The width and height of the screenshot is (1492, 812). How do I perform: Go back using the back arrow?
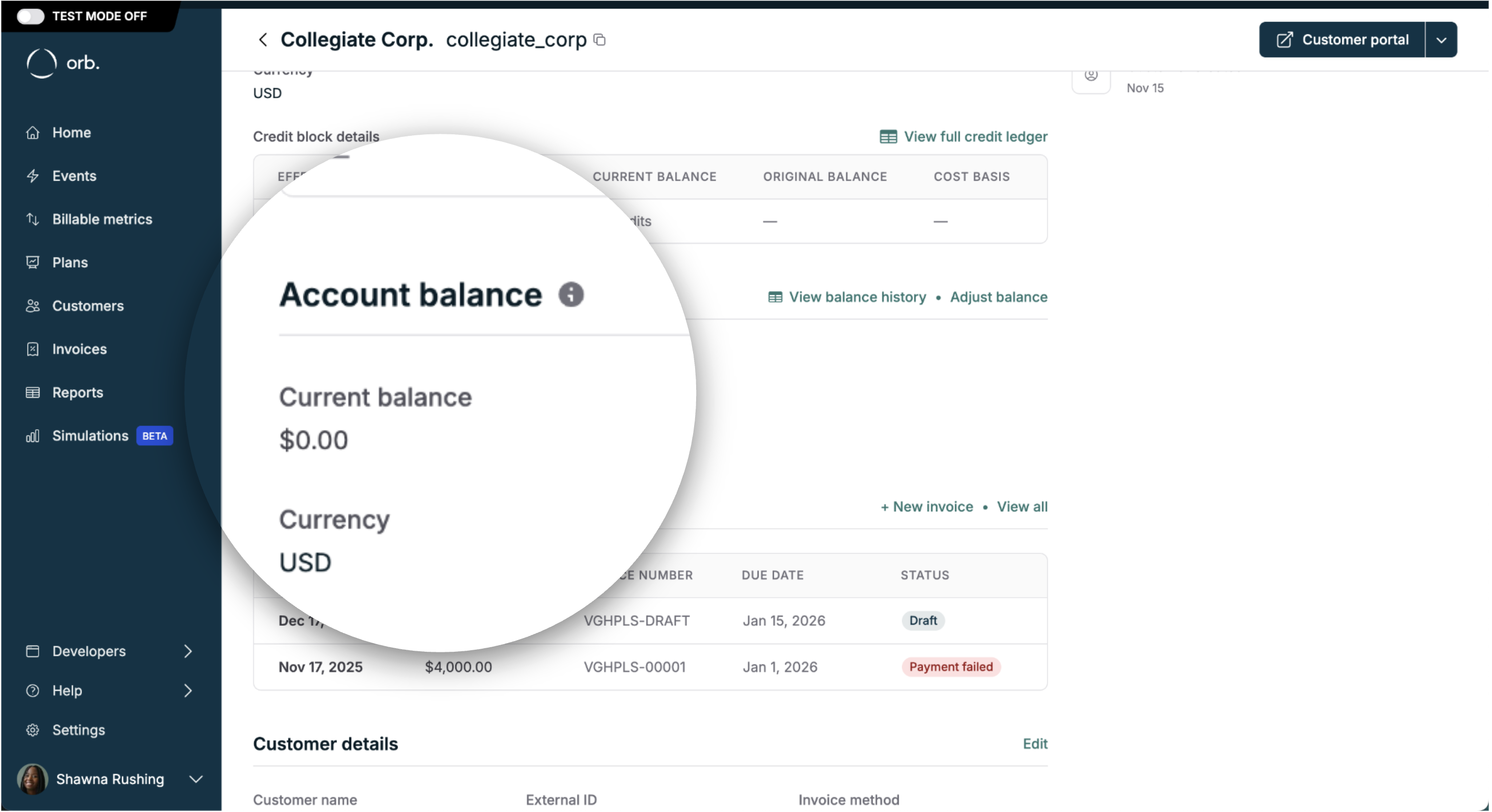coord(263,39)
